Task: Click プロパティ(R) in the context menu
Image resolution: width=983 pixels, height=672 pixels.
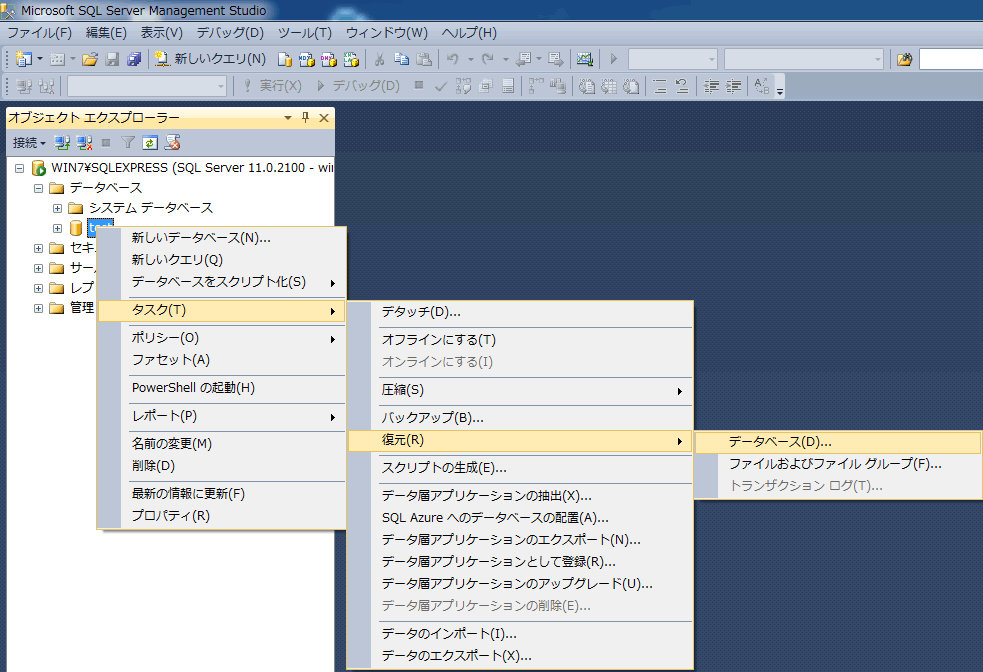Action: pos(170,516)
